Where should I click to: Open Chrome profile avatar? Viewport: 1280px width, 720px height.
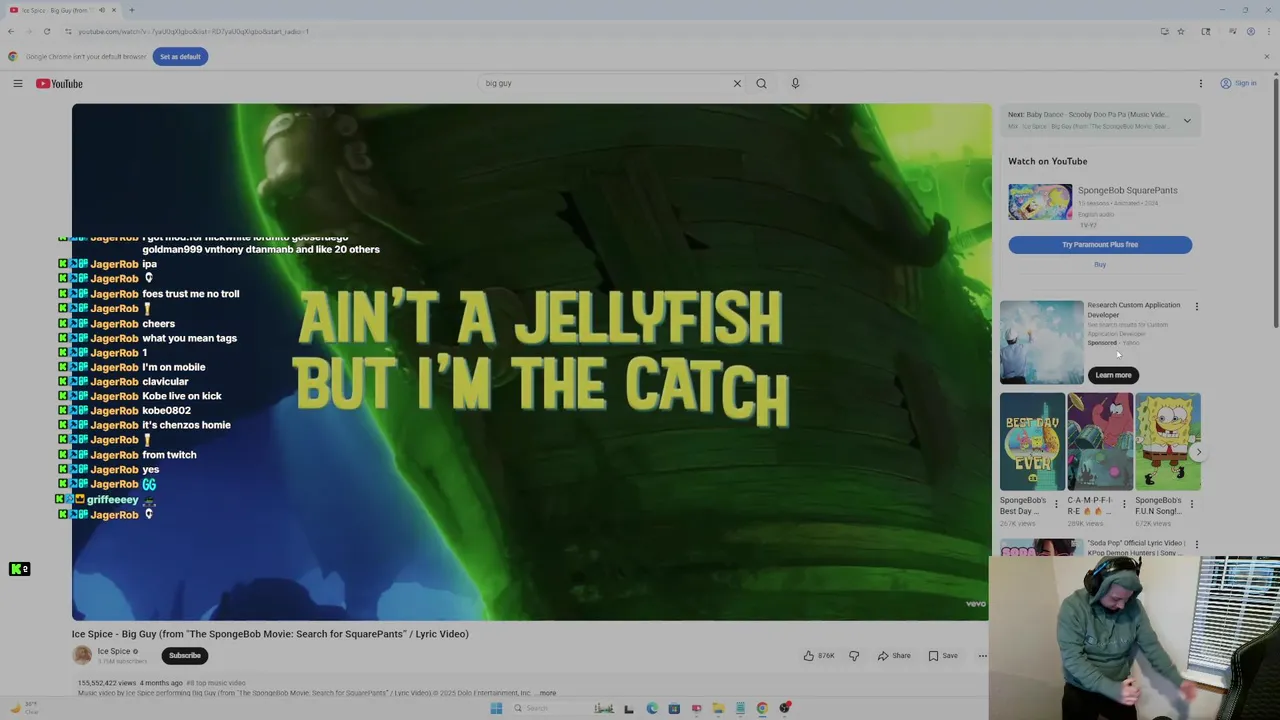click(x=1250, y=32)
